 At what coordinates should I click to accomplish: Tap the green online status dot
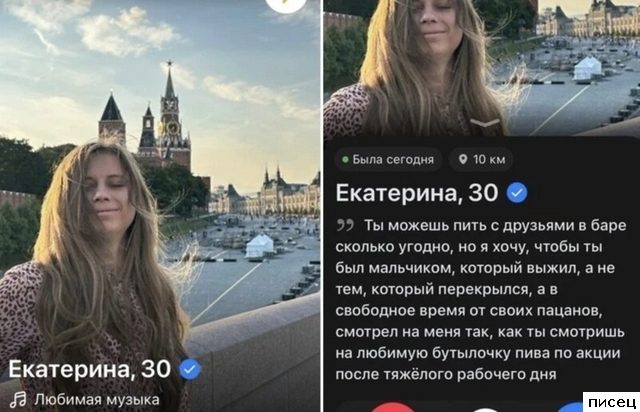pyautogui.click(x=345, y=159)
